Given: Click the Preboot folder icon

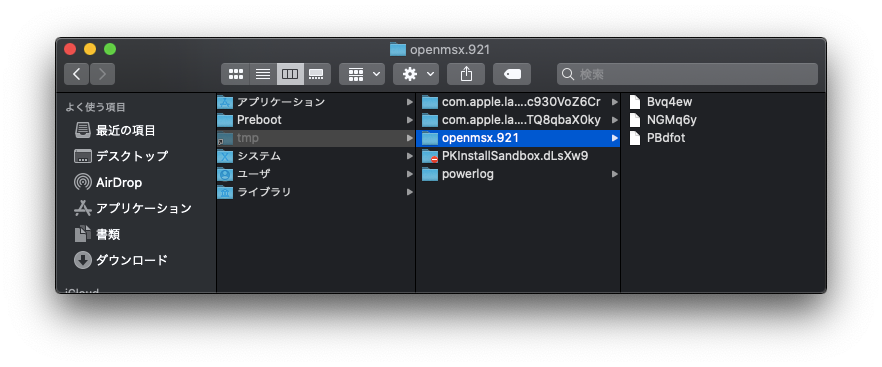Looking at the screenshot, I should coord(225,120).
